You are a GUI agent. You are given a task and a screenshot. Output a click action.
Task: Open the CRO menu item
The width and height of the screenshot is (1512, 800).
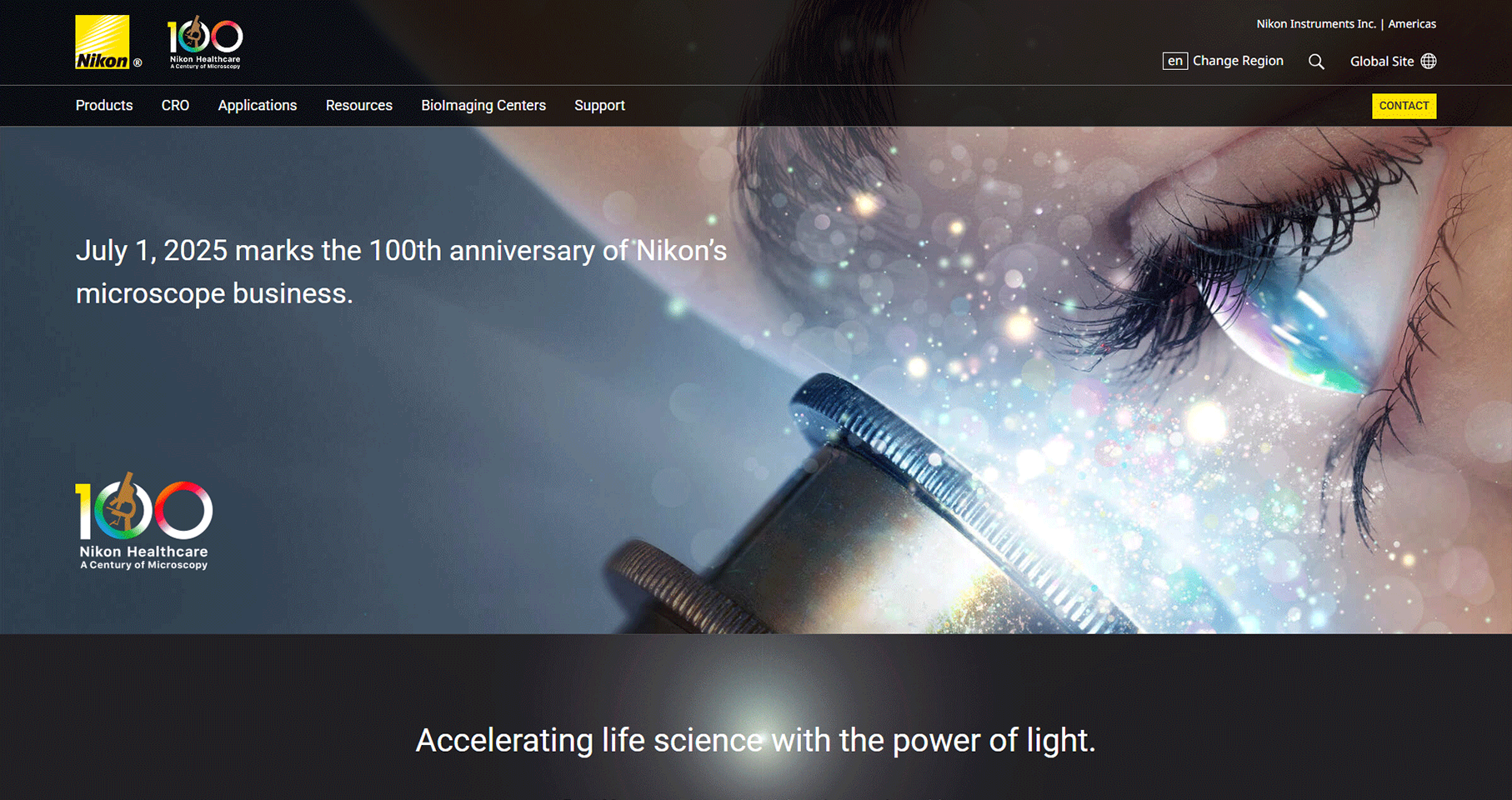[175, 105]
